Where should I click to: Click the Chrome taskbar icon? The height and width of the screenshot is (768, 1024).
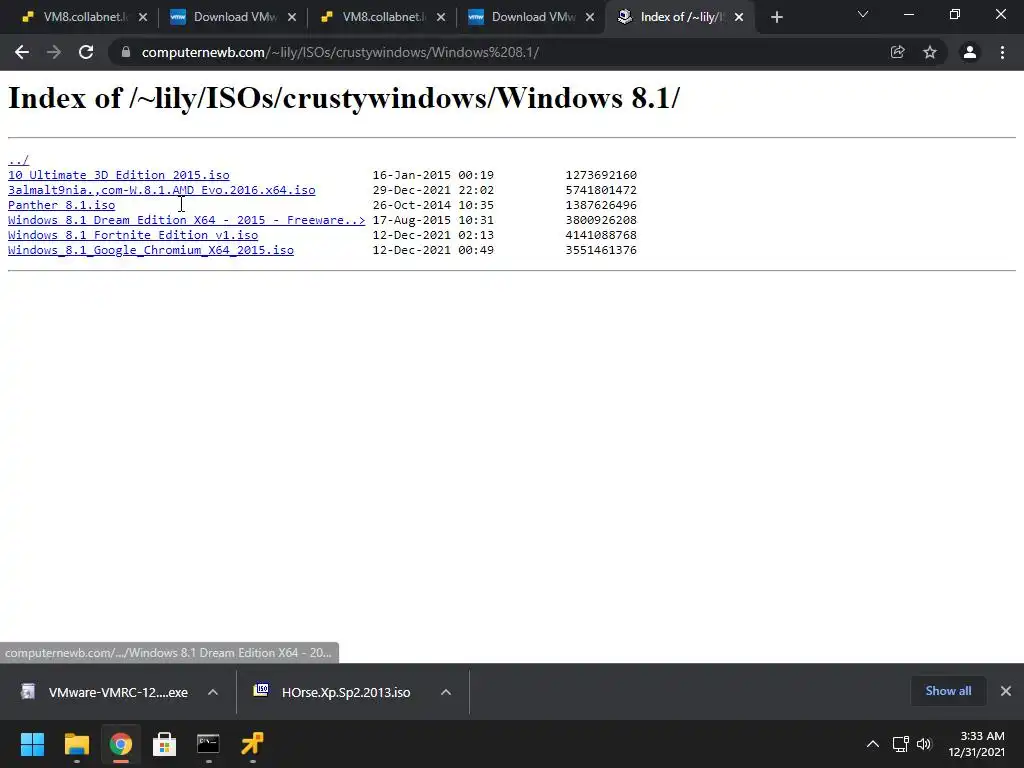pyautogui.click(x=120, y=744)
